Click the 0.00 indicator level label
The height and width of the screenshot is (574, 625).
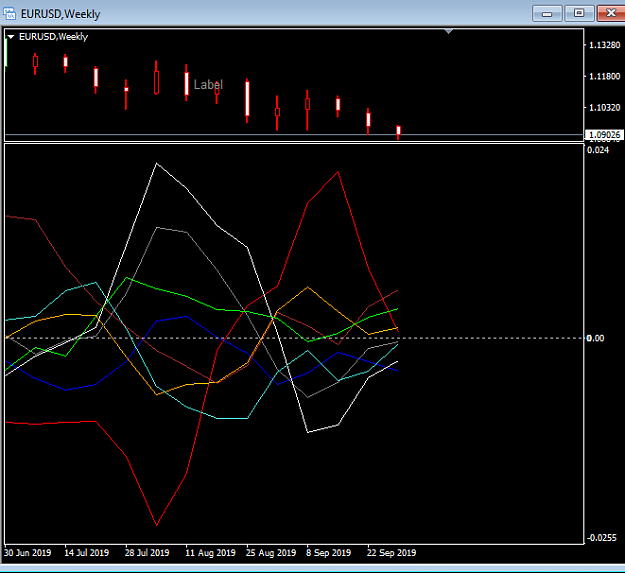(595, 338)
